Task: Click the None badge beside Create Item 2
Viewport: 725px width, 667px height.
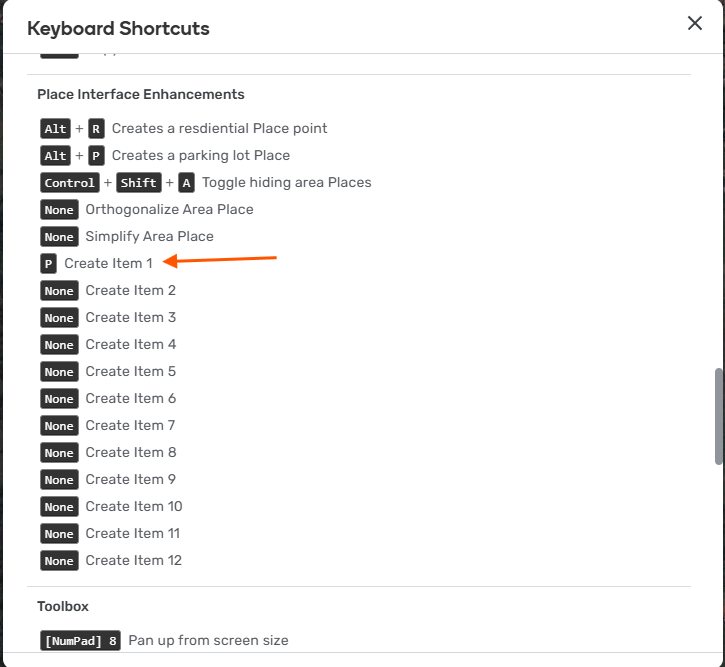Action: pos(59,291)
